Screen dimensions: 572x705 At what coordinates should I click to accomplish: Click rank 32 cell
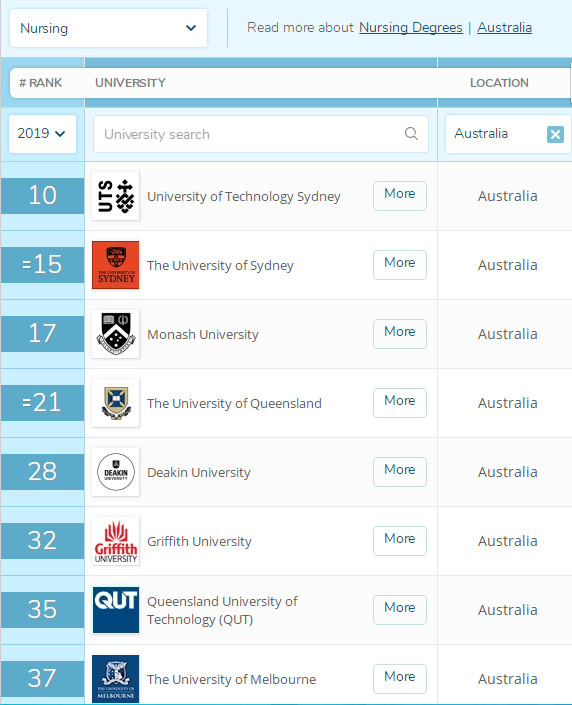coord(42,541)
